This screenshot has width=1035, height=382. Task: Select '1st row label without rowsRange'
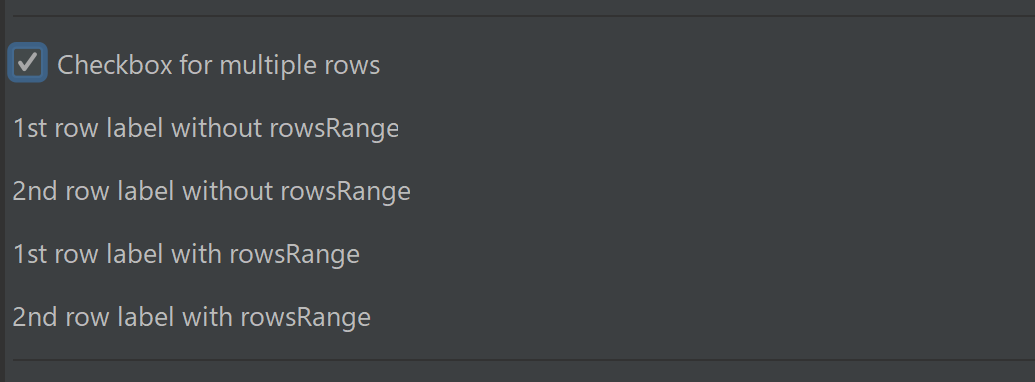tap(205, 128)
